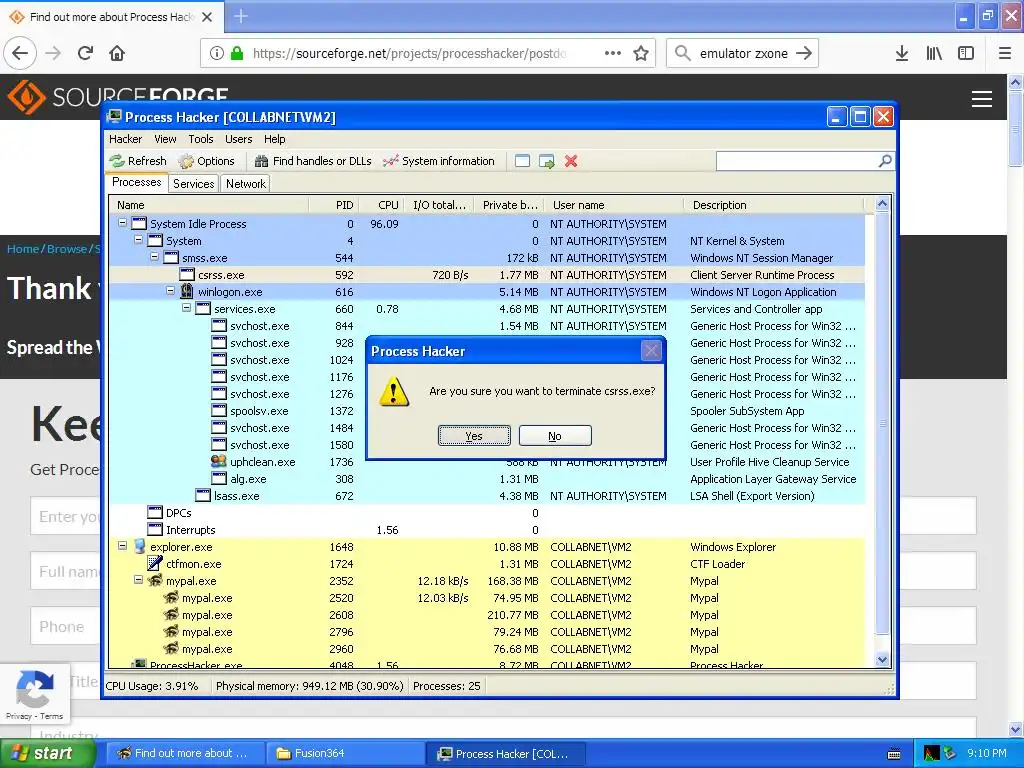Switch to the Services tab

pos(193,184)
